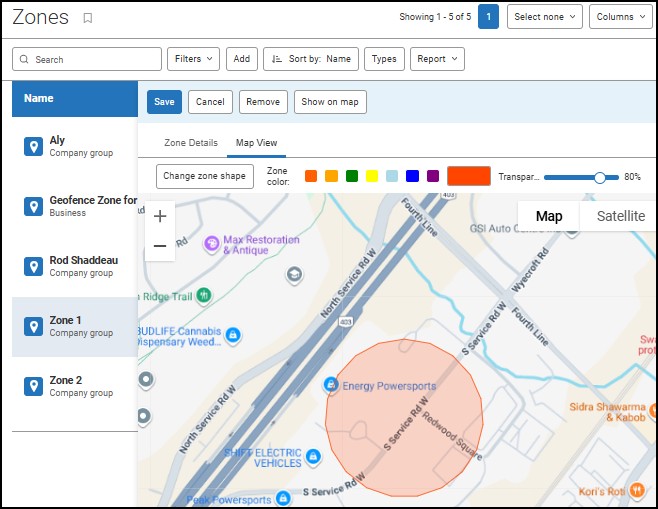Switch map to standard Map view
The width and height of the screenshot is (658, 509).
pyautogui.click(x=549, y=216)
